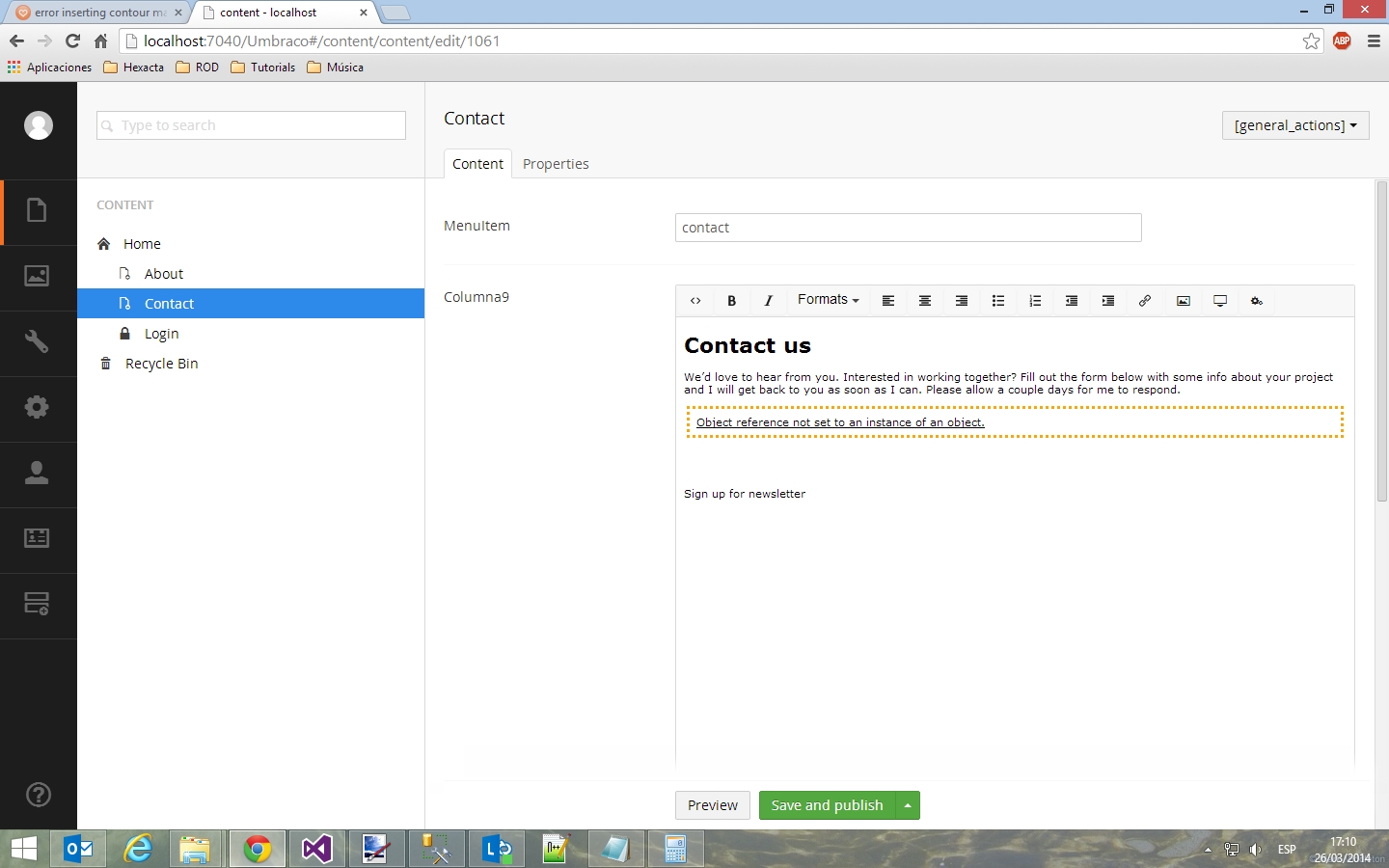Open the Members section in sidebar

37,539
